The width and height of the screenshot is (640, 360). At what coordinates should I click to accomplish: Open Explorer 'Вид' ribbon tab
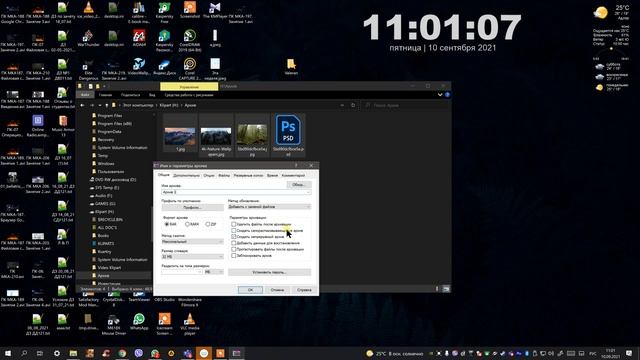(152, 95)
